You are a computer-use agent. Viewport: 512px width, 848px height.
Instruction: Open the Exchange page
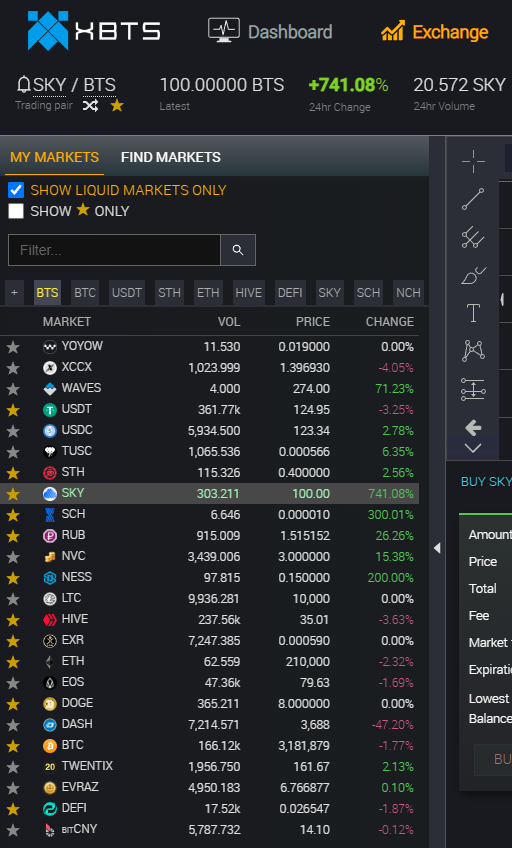click(435, 31)
